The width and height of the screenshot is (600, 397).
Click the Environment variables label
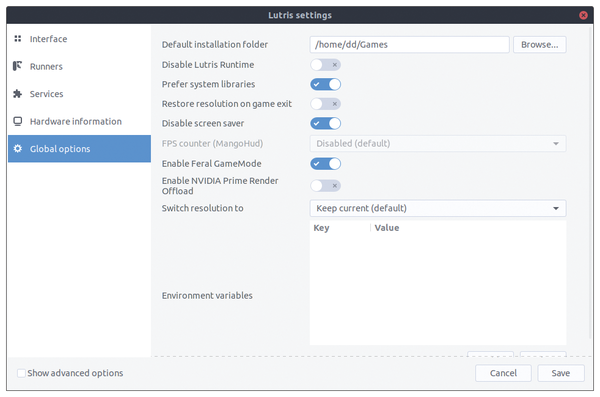(207, 296)
